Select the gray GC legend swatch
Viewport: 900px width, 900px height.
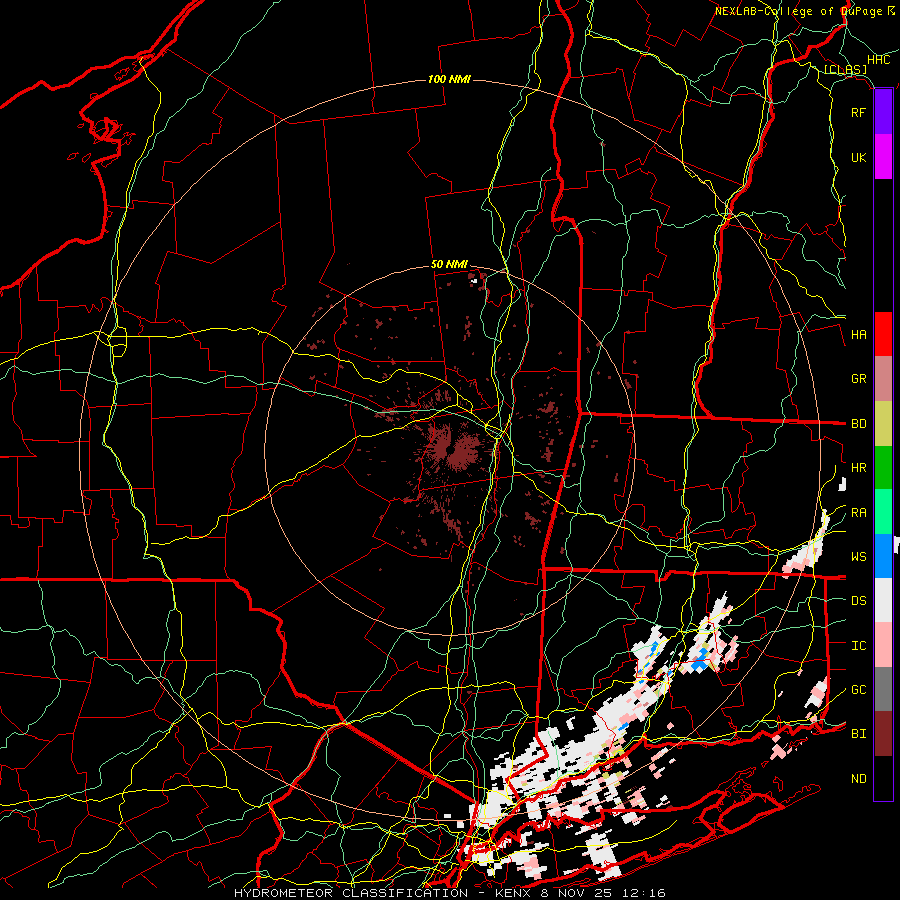883,689
